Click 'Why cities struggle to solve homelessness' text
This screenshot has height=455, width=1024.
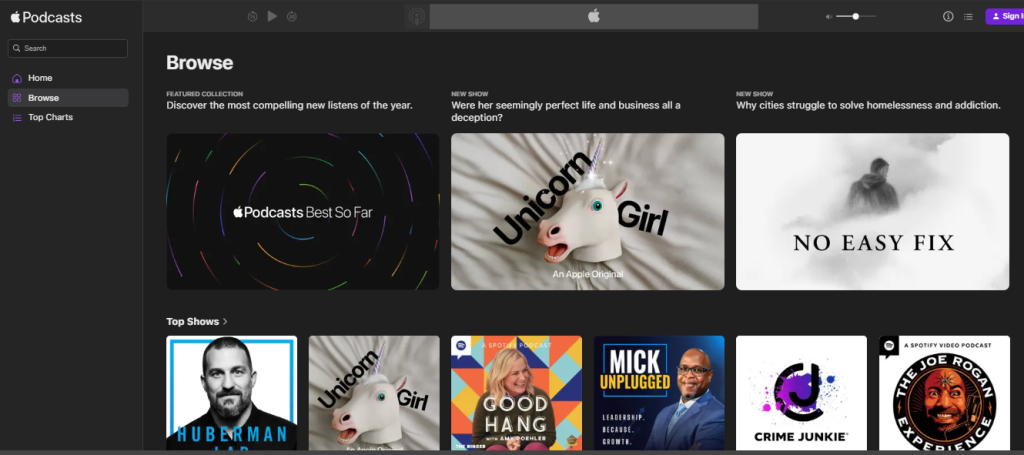(869, 105)
